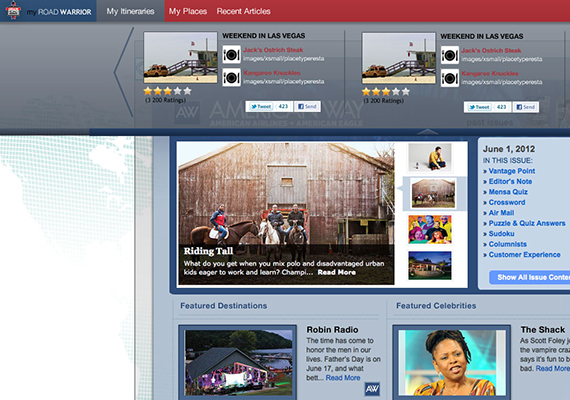
Task: Open the Robin Radio destination photo
Action: point(238,362)
